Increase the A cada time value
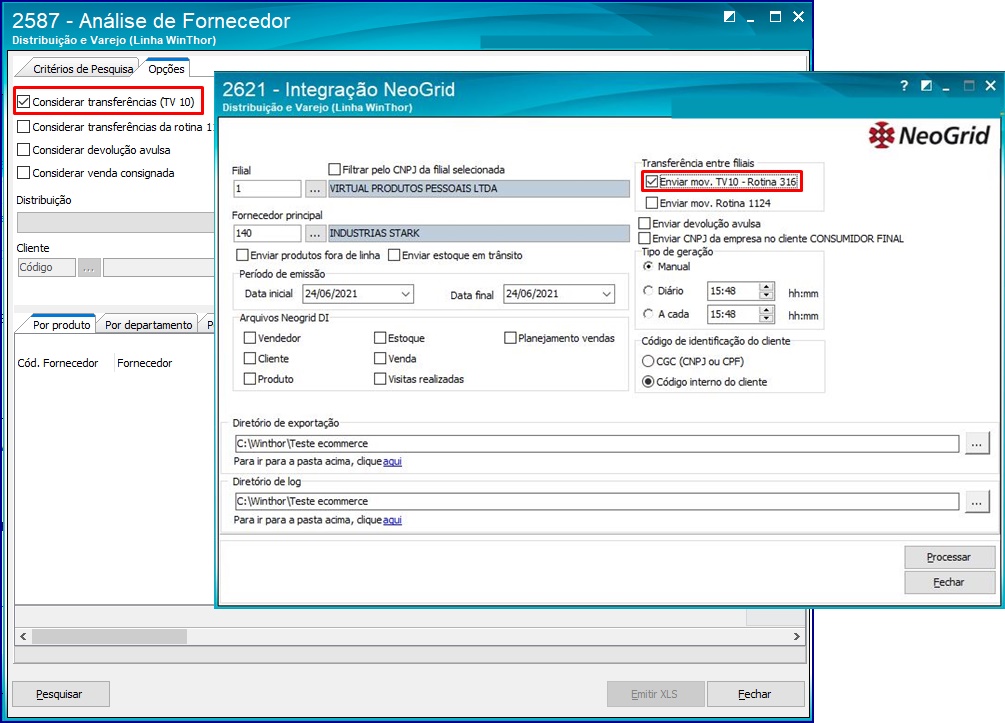1005x723 pixels. click(767, 310)
